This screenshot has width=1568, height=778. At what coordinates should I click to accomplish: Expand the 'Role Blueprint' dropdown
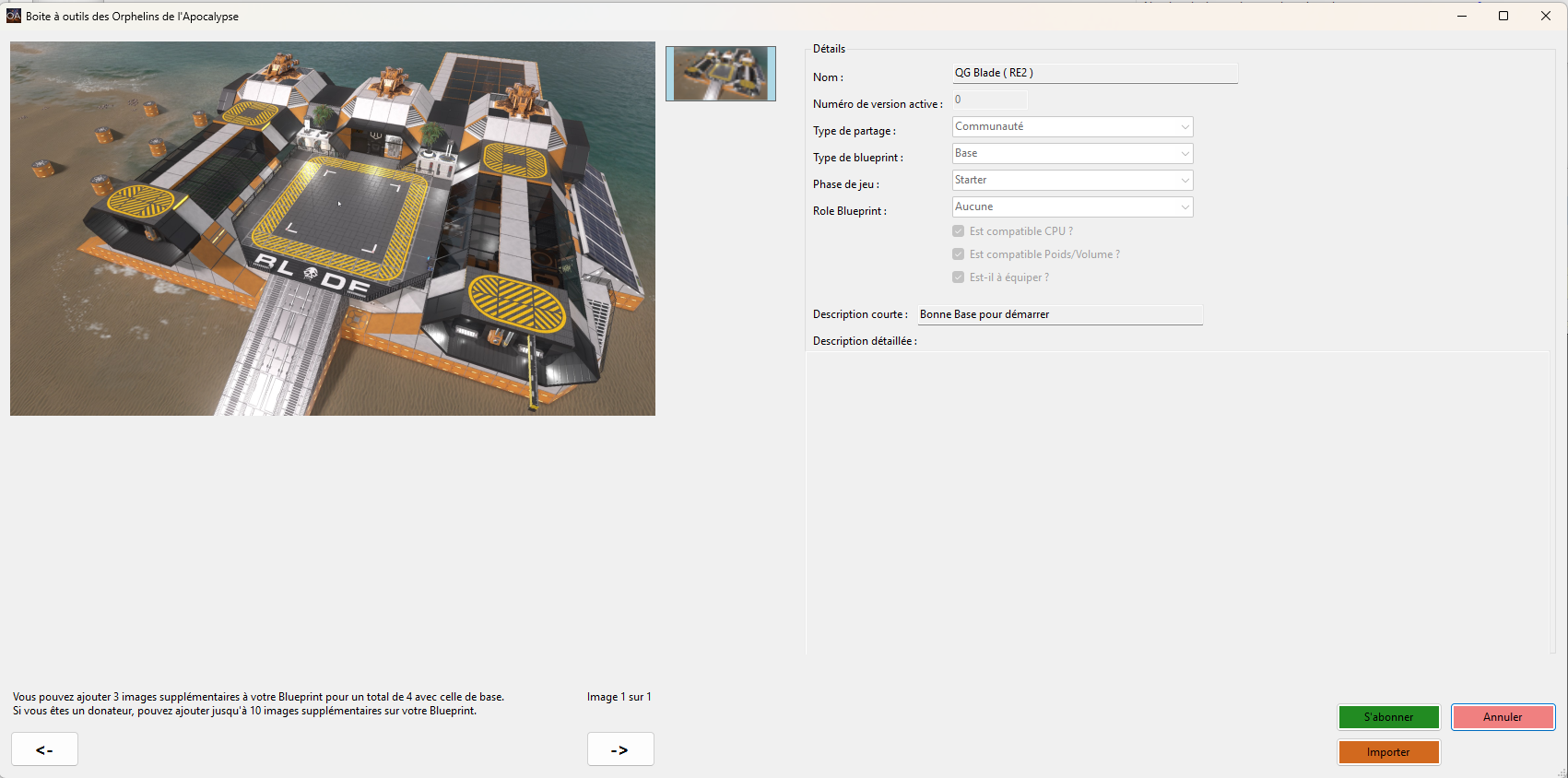[1072, 207]
